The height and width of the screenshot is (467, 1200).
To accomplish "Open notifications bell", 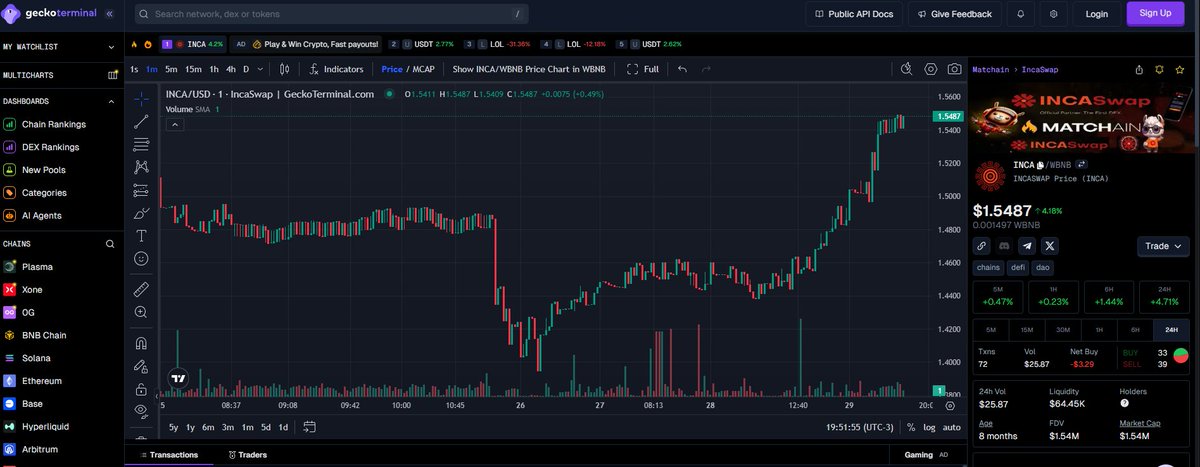I will coord(1020,14).
